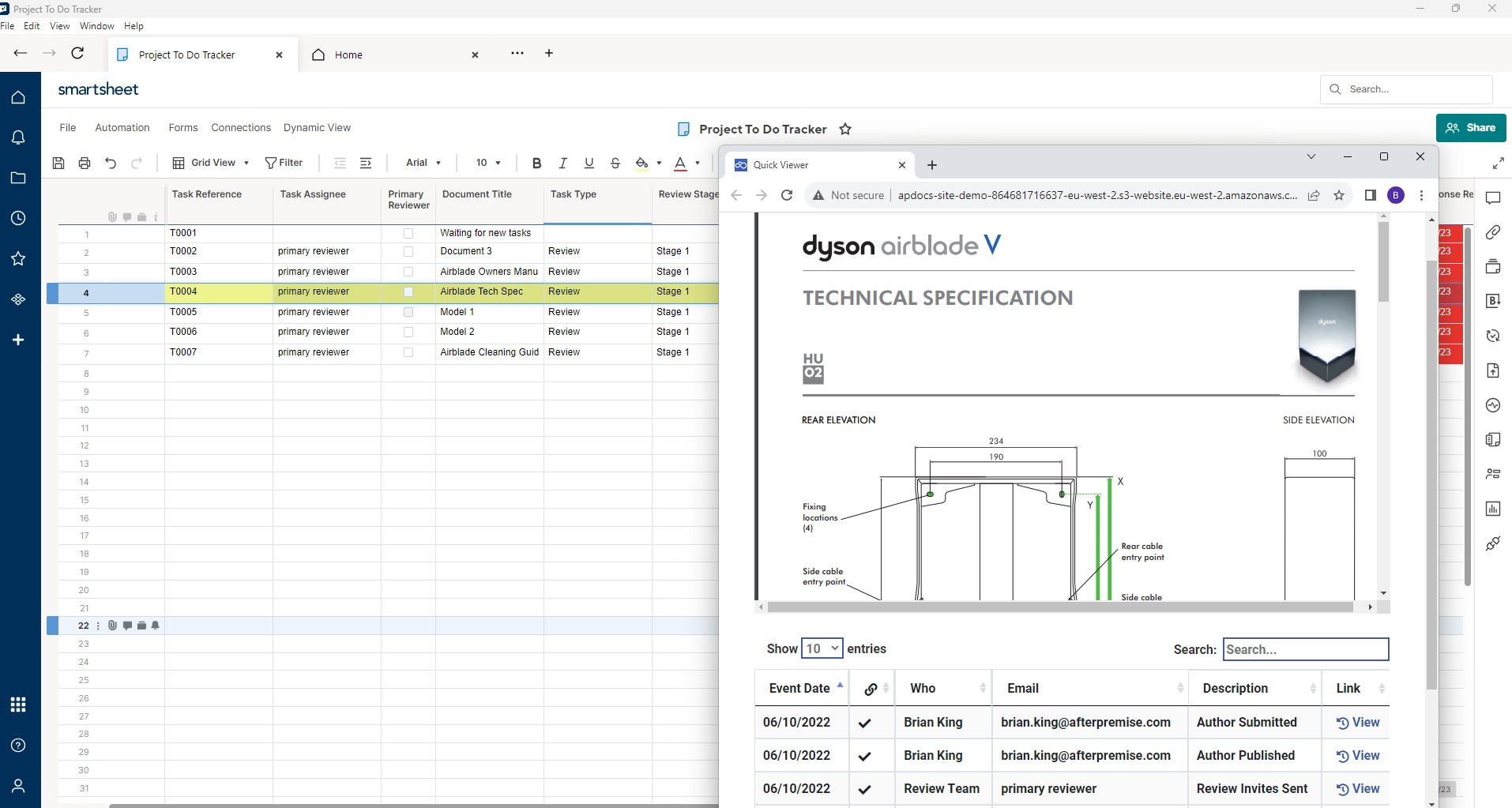View the Review Invites Sent event
The image size is (1512, 808).
1358,788
